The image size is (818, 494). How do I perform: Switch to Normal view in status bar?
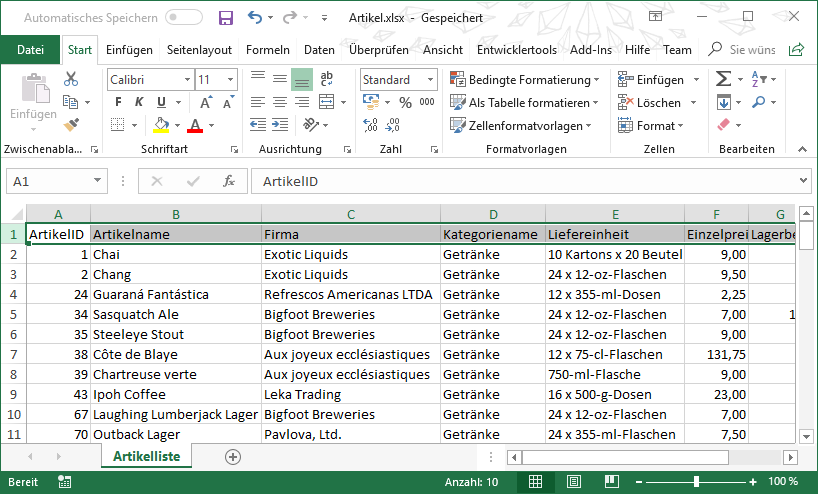pyautogui.click(x=535, y=481)
